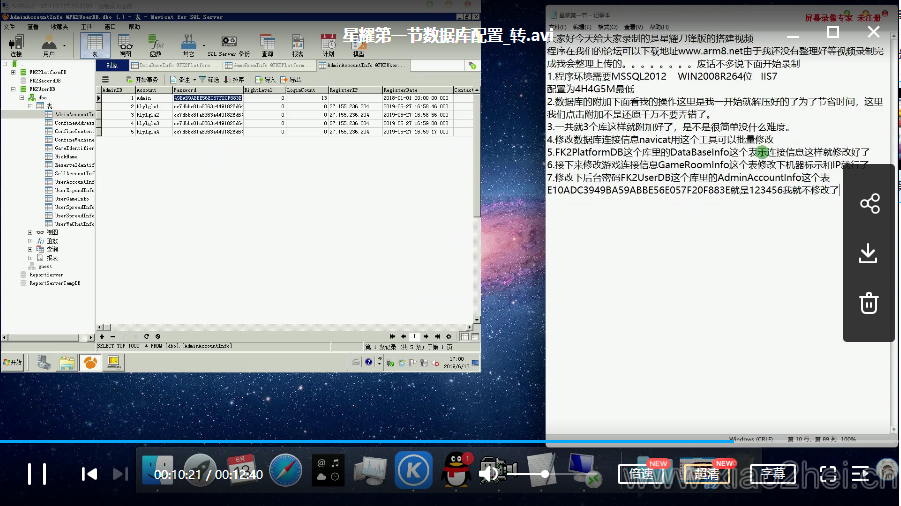Select the highlighted Password cell of admin row
Image resolution: width=901 pixels, height=506 pixels.
pyautogui.click(x=207, y=98)
